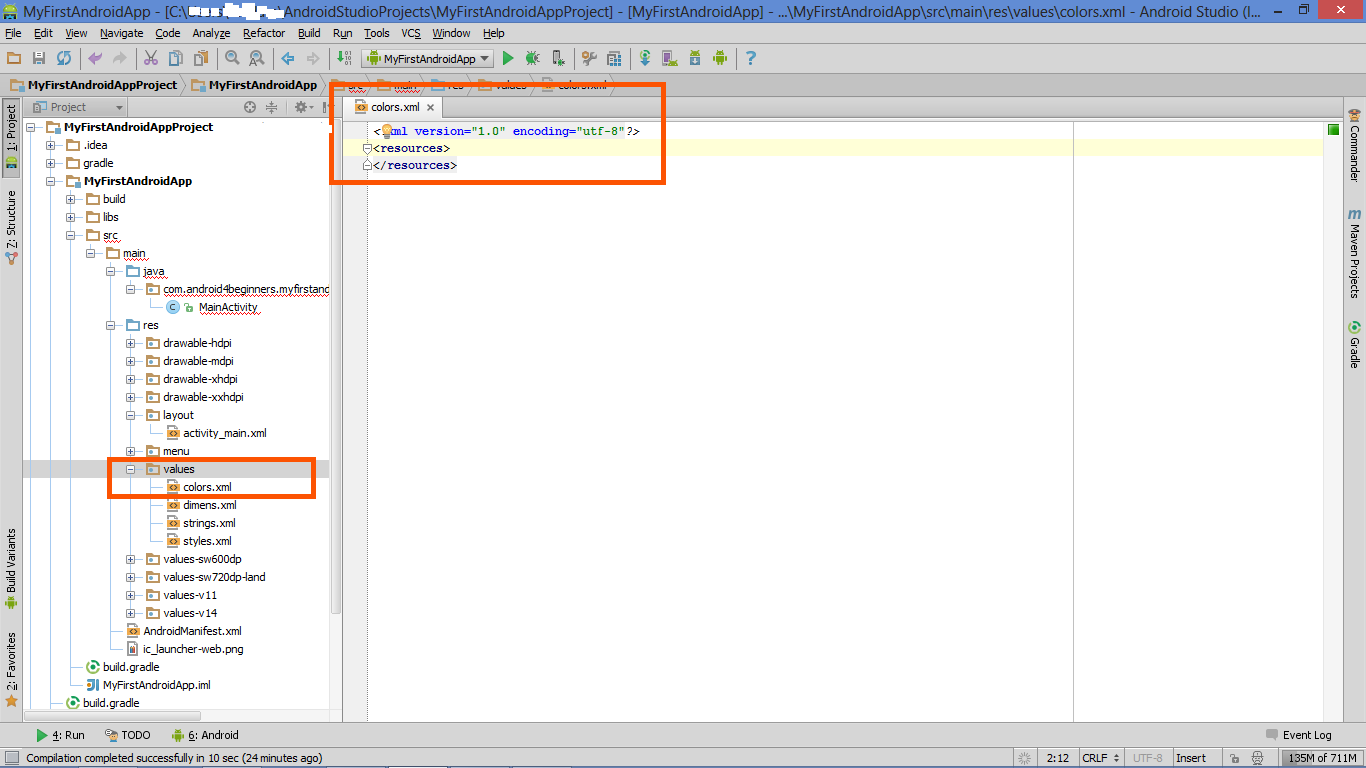Open Settings via wrench icon
This screenshot has width=1366, height=768.
589,59
